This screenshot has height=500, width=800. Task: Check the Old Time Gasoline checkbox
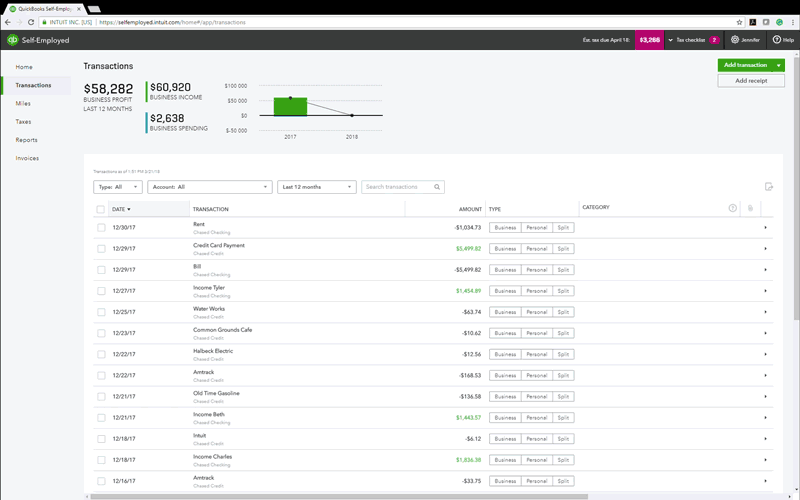101,396
